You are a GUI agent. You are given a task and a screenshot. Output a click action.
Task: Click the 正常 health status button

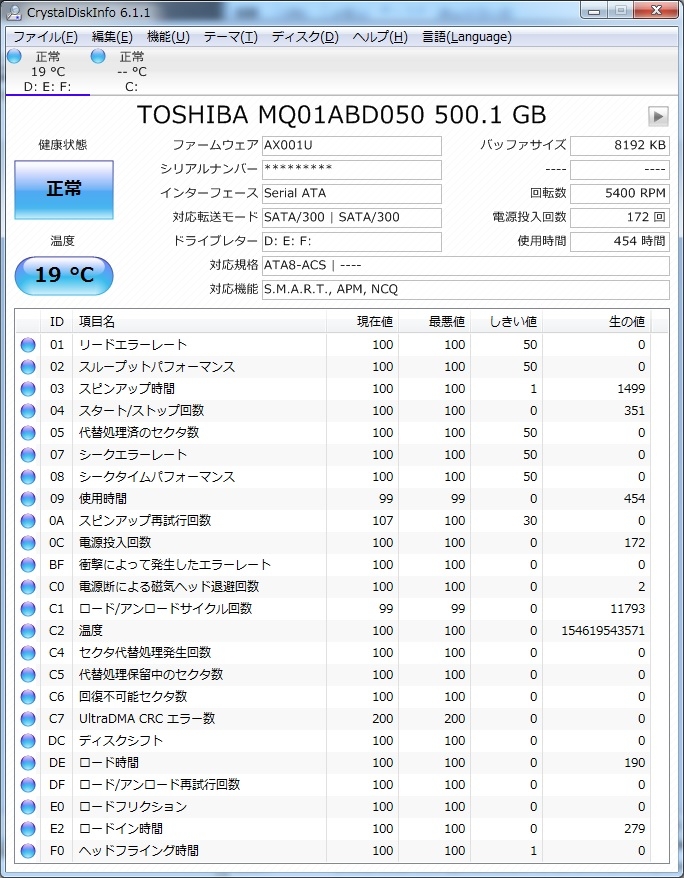64,189
